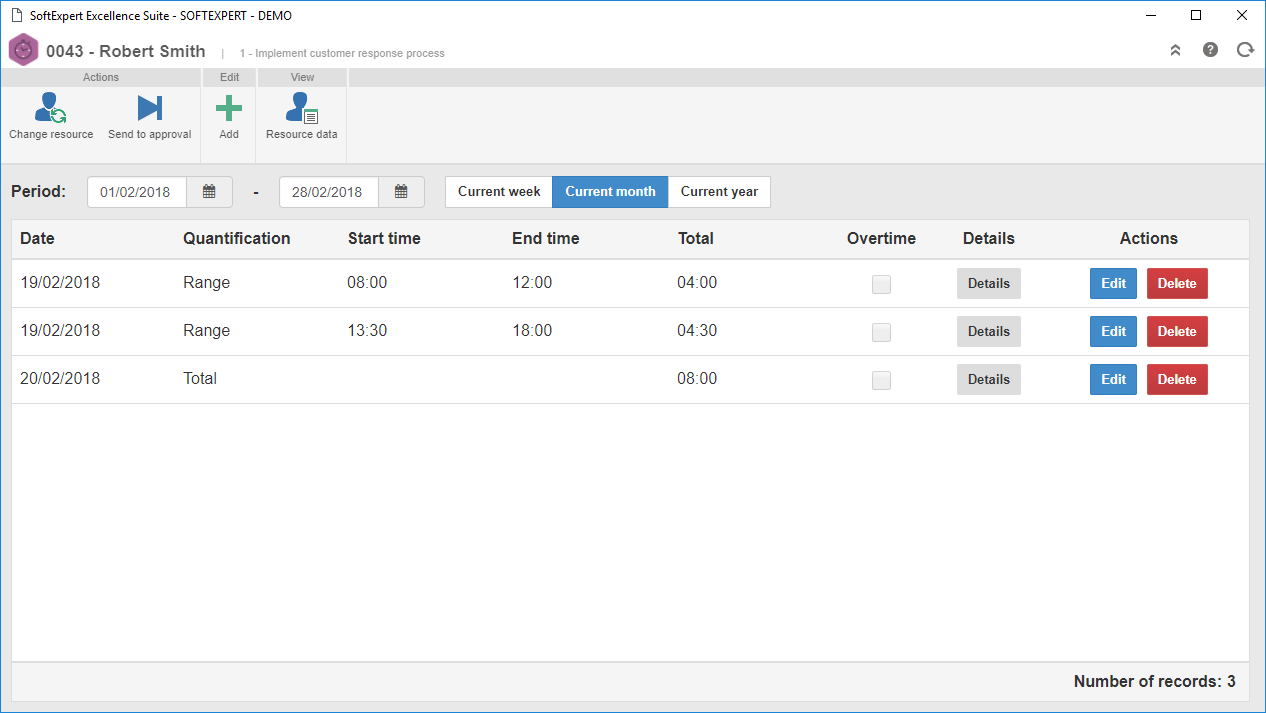Collapse the toolbar with double chevron icon
Viewport: 1266px width, 713px height.
[x=1176, y=50]
